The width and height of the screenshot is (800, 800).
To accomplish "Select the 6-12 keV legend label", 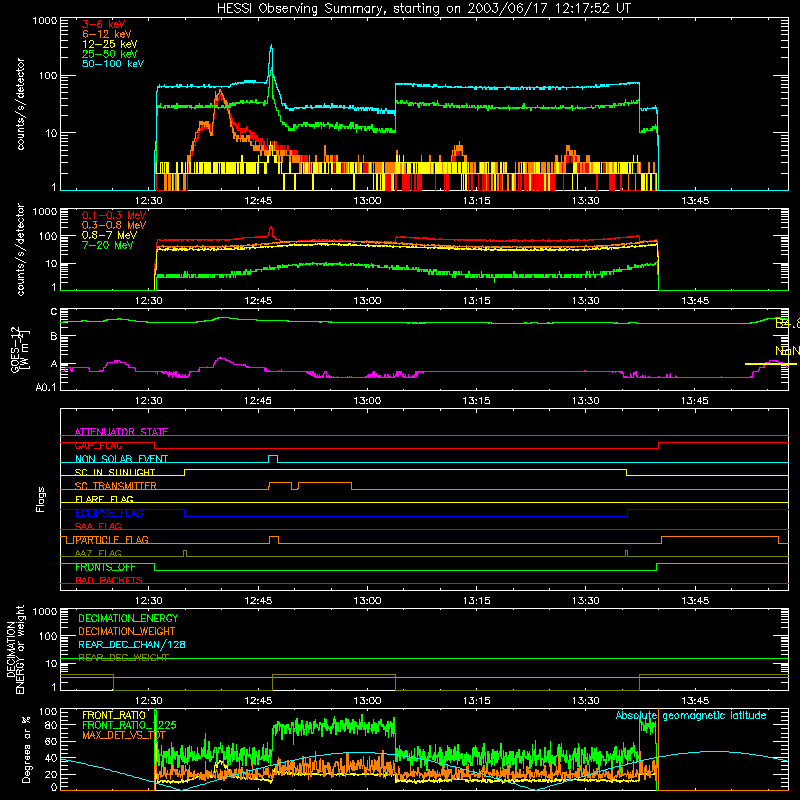I will coord(107,34).
